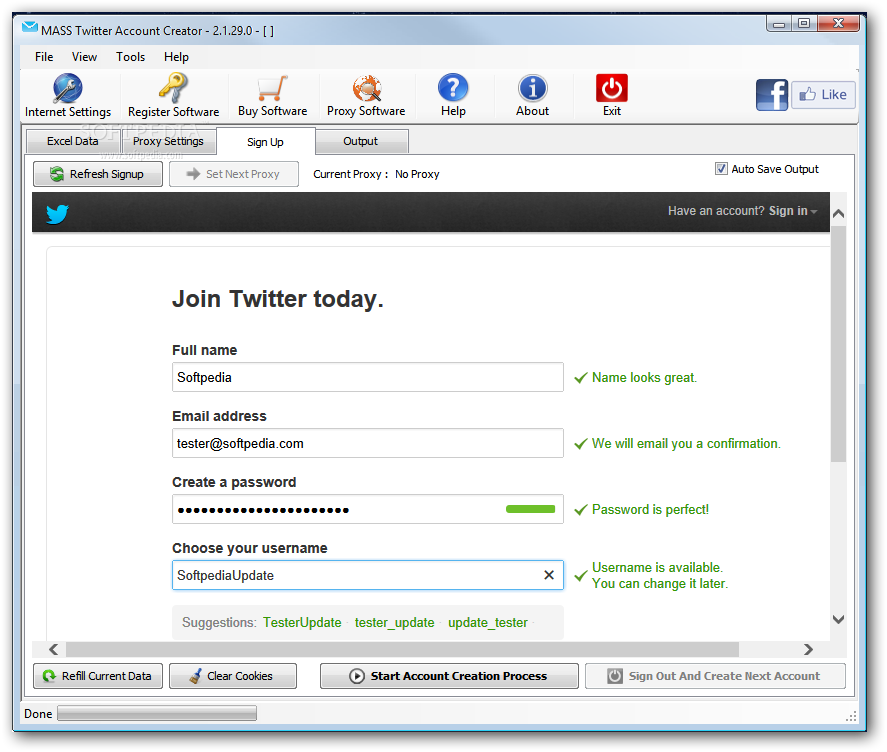Click the 'Done' status bar text
Screen dimensions: 887x752
pyautogui.click(x=38, y=714)
